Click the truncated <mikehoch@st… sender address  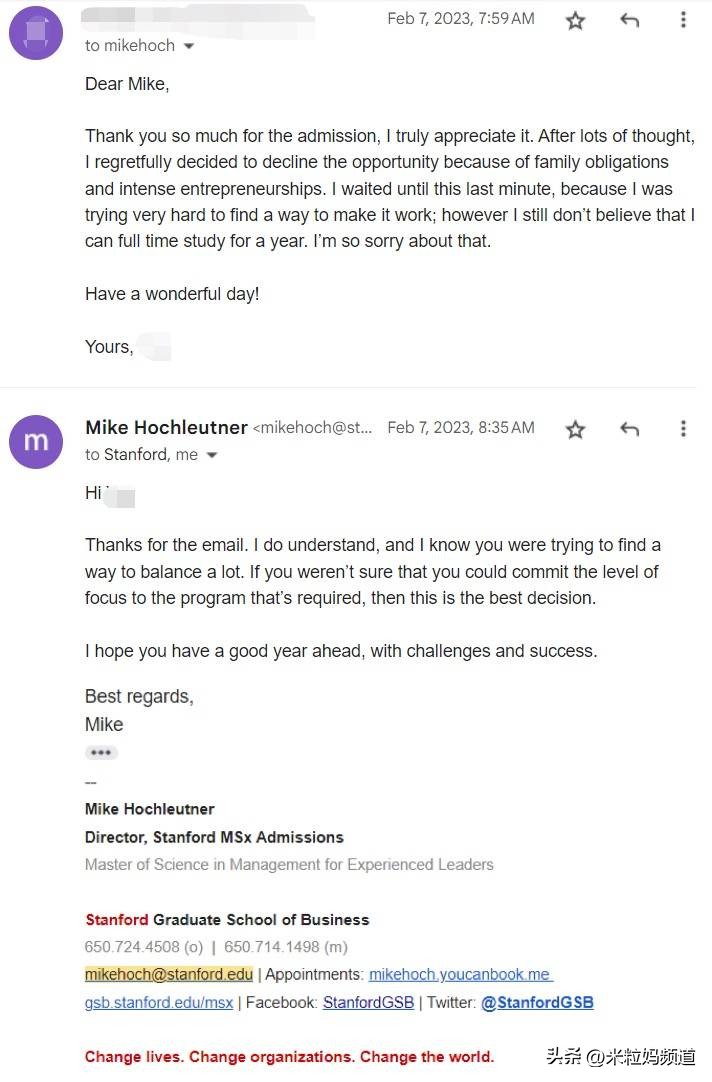pyautogui.click(x=313, y=428)
